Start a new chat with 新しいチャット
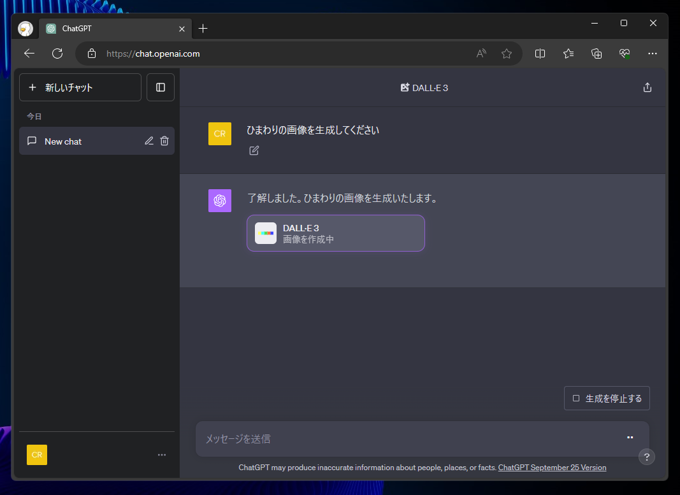Viewport: 680px width, 495px height. (80, 87)
